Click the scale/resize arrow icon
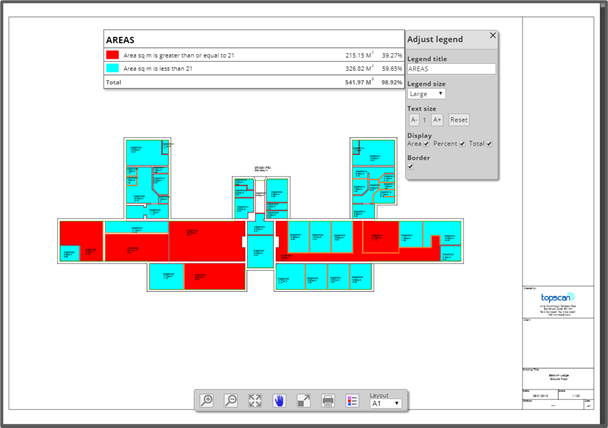Image resolution: width=608 pixels, height=428 pixels. (x=303, y=400)
